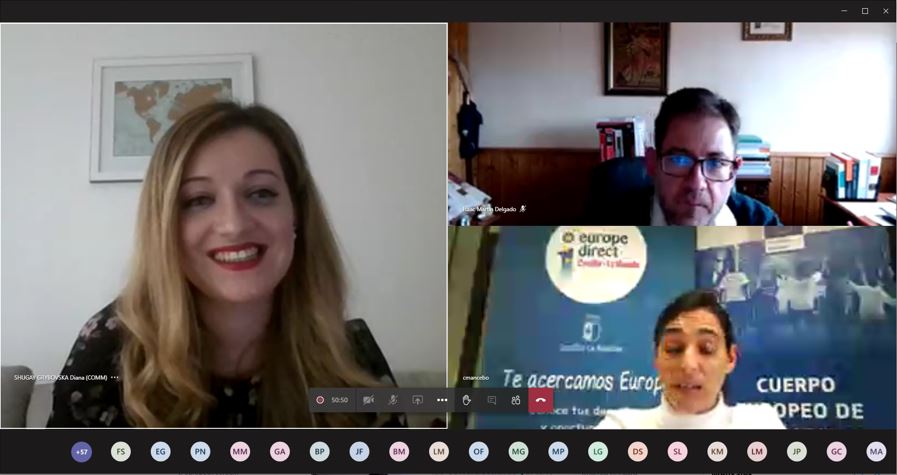
Task: Raise your hand in the meeting
Action: pos(467,400)
